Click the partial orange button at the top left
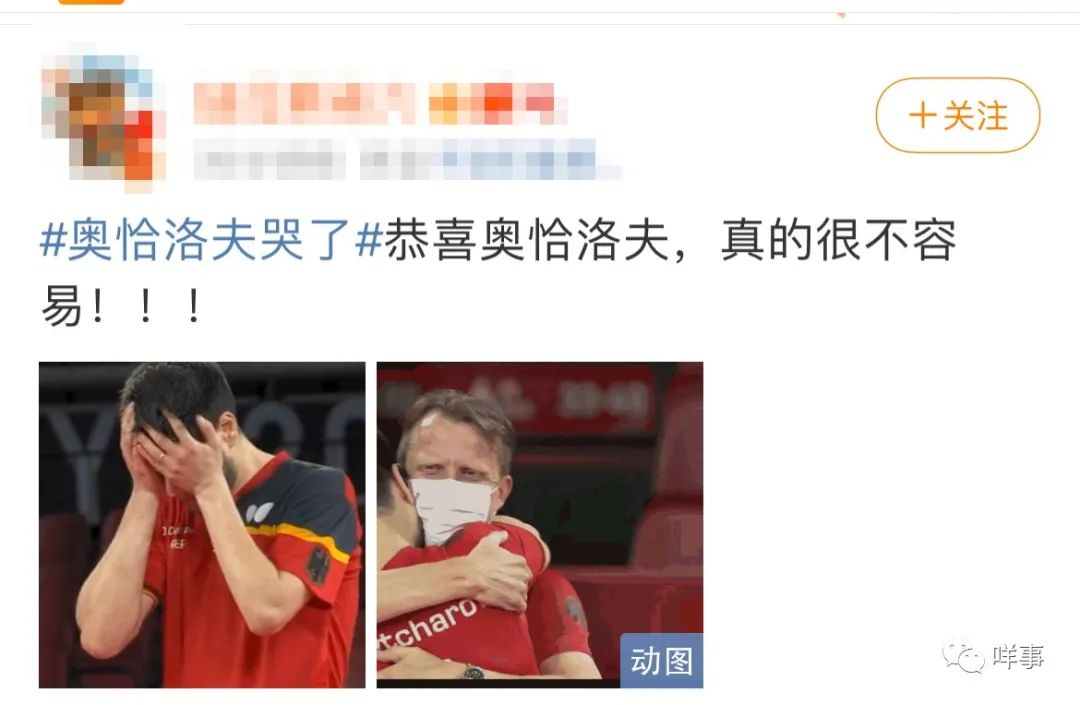The width and height of the screenshot is (1080, 705). coord(91,2)
